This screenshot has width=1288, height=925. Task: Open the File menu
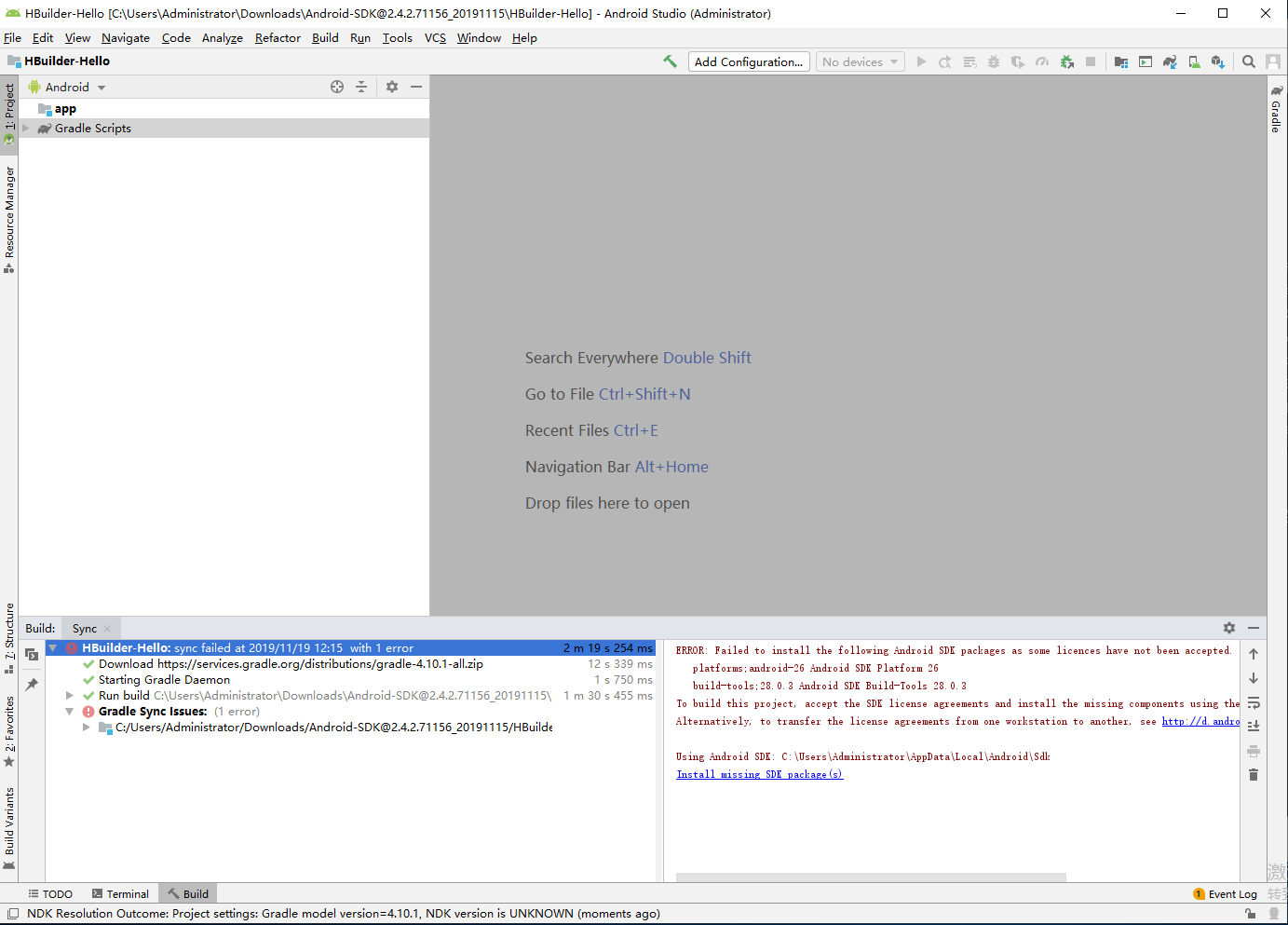pos(12,38)
